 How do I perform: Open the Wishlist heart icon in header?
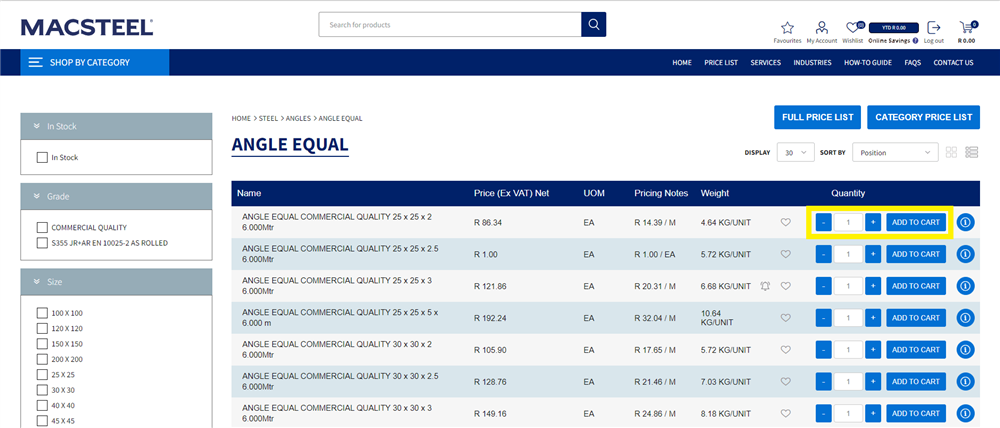[852, 28]
